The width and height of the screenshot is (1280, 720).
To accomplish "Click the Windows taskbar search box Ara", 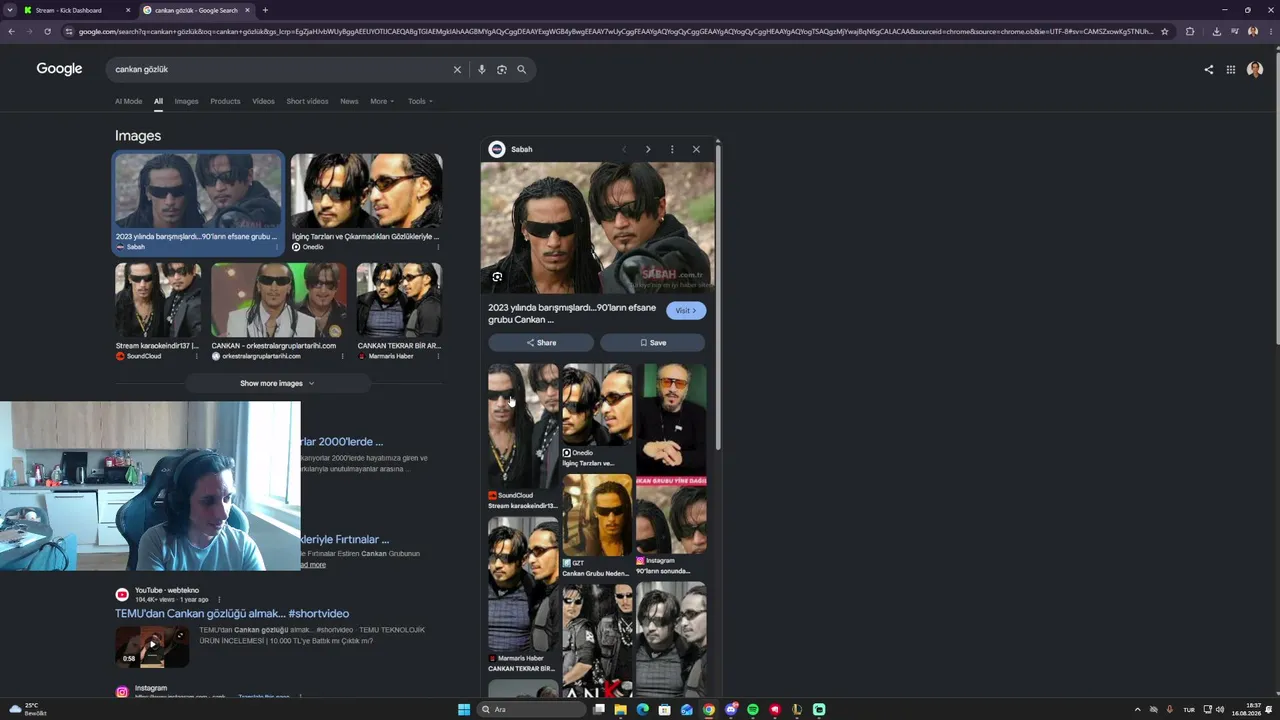I will (x=531, y=710).
